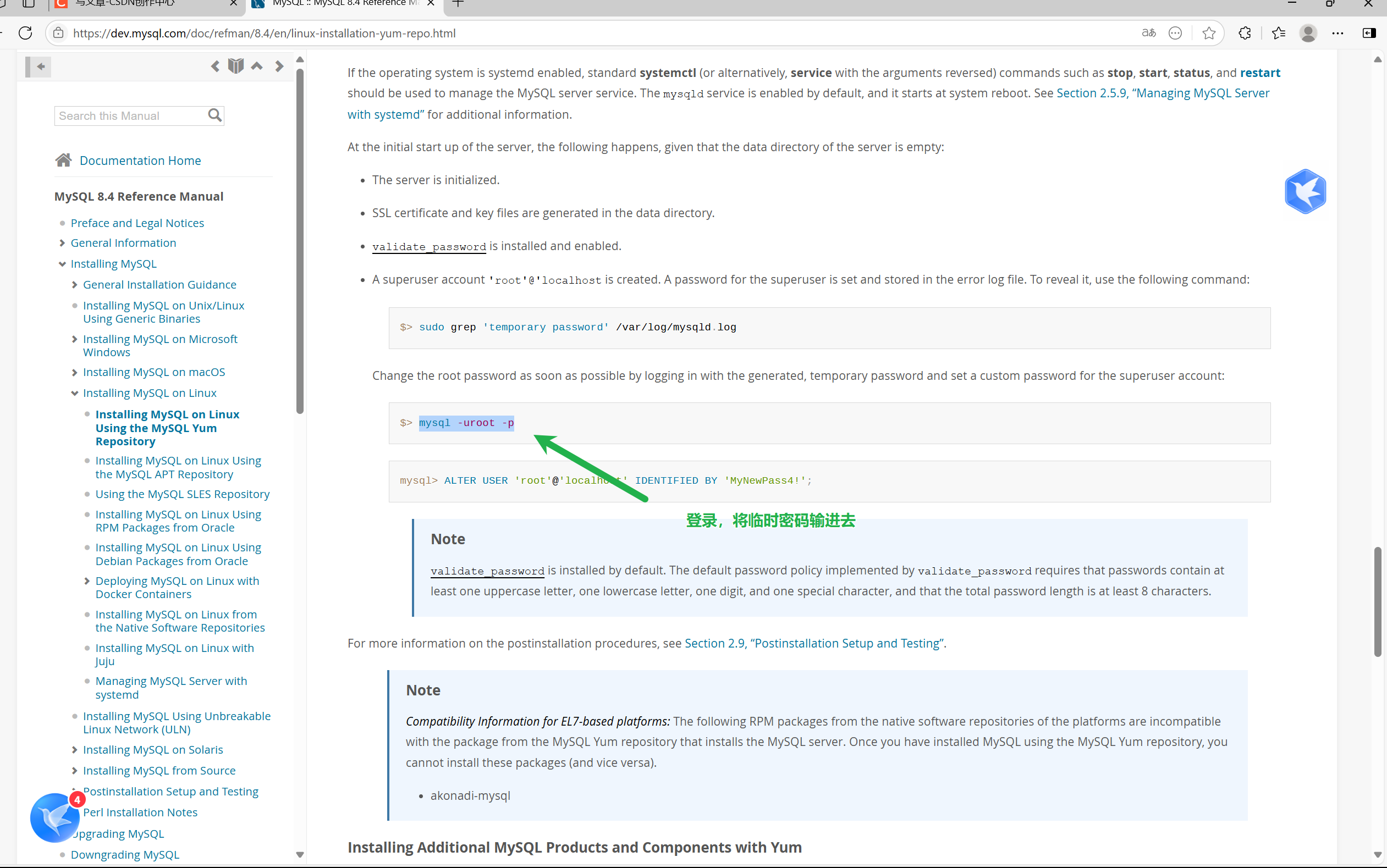
Task: Open the browser Extensions puzzle icon
Action: coord(1245,33)
